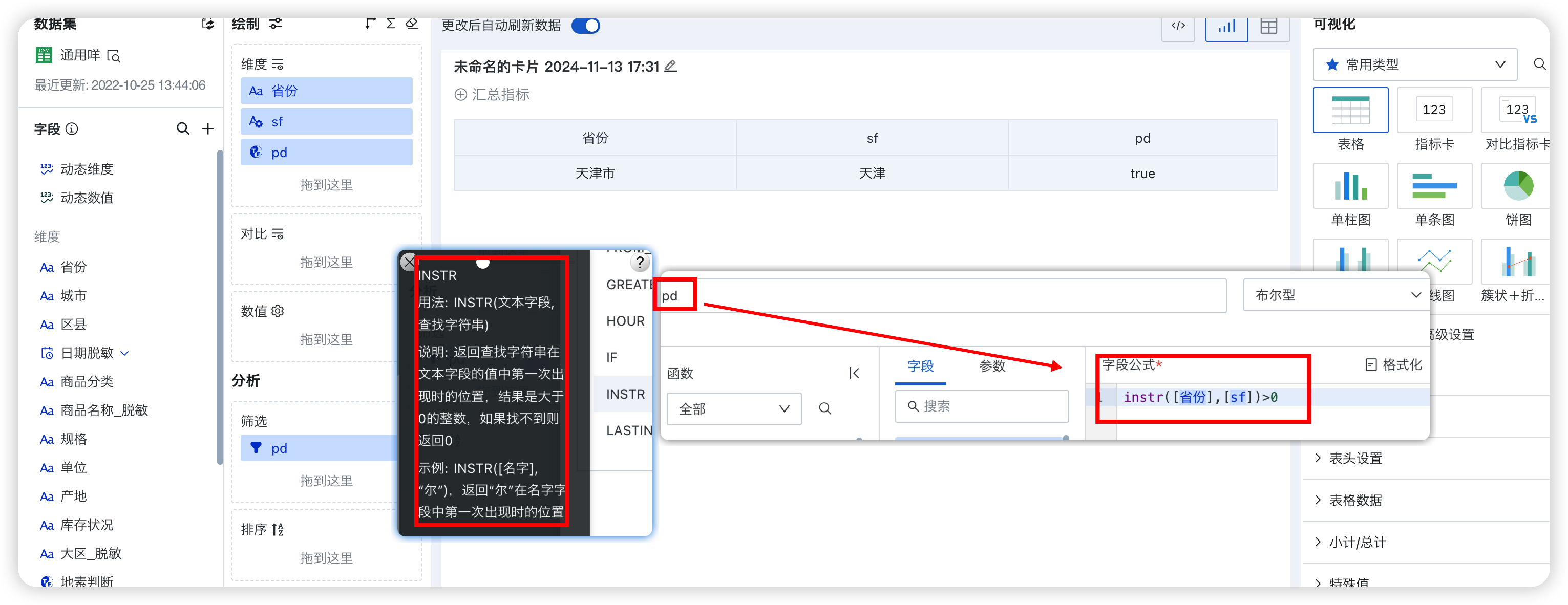Screen dimensions: 1568x605
Task: Select pd pill in 维度 zone
Action: pos(326,152)
